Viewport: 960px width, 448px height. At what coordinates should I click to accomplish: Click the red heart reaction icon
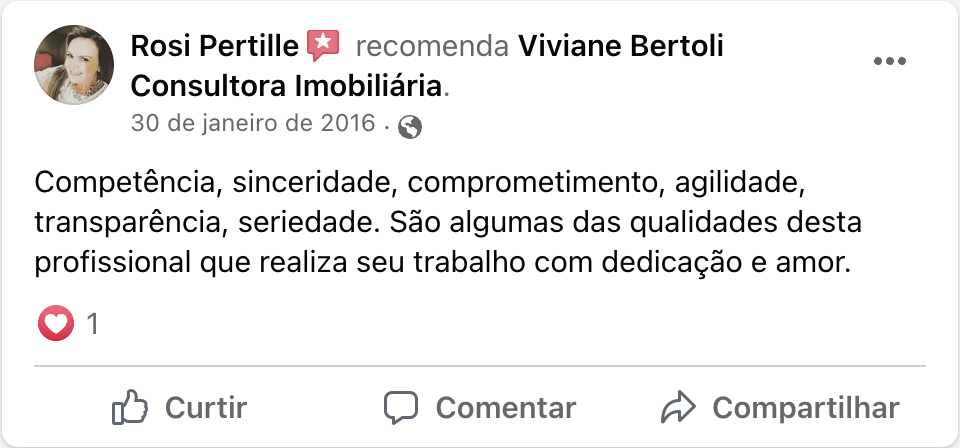pos(56,323)
